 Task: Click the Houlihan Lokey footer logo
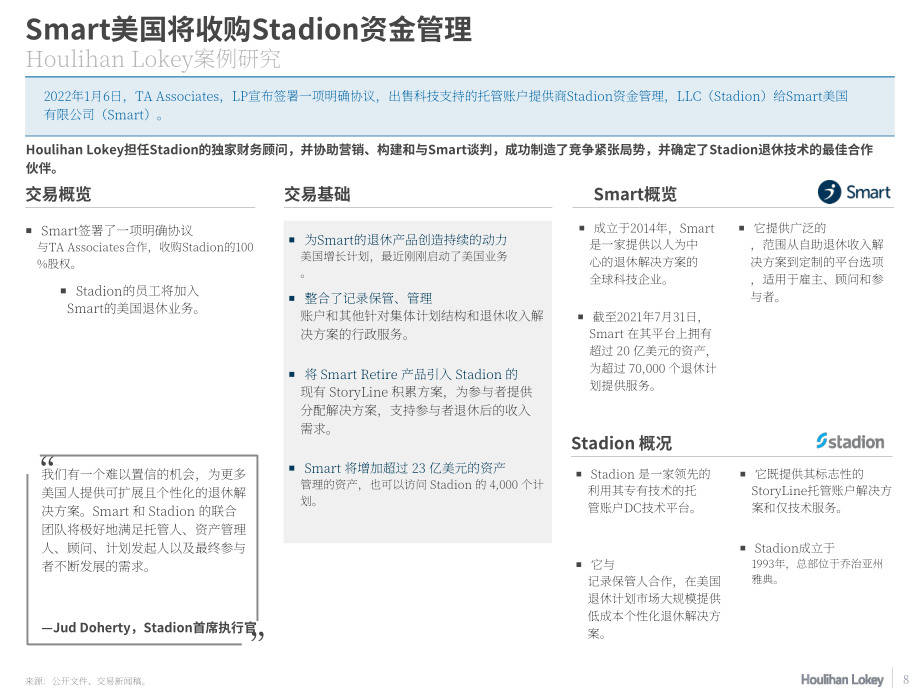coord(842,679)
